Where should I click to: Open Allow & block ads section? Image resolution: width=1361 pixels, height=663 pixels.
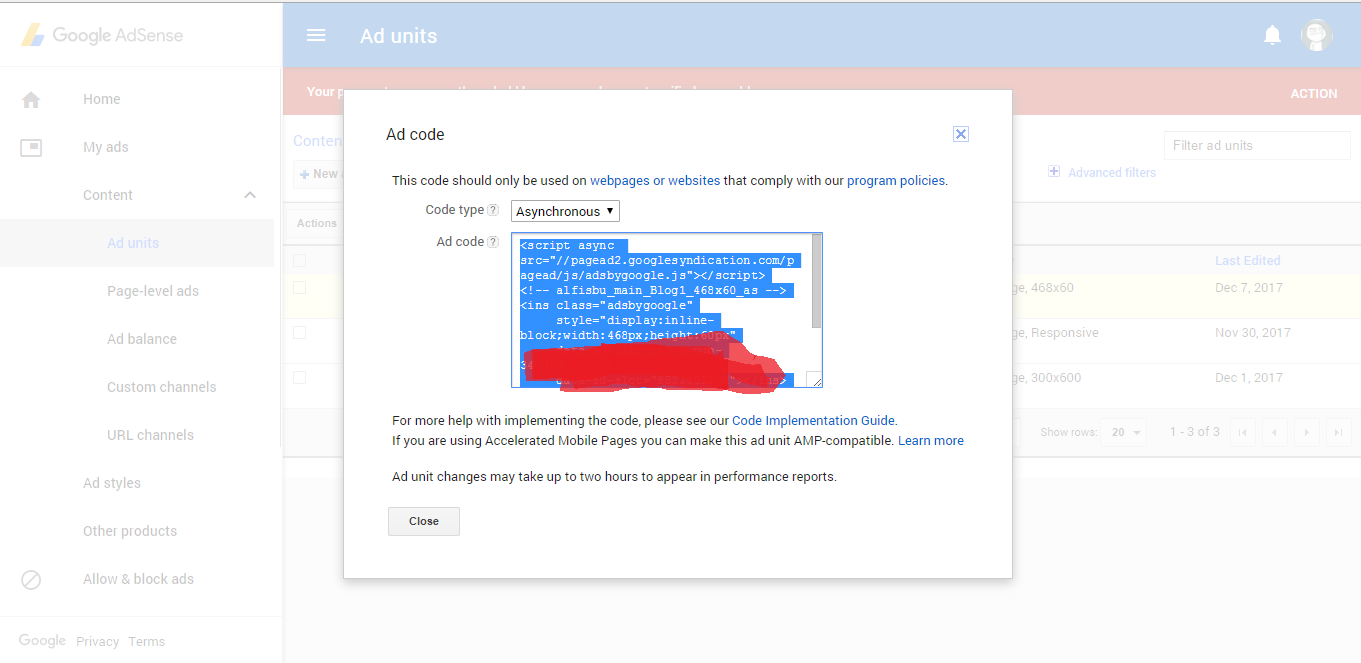138,579
